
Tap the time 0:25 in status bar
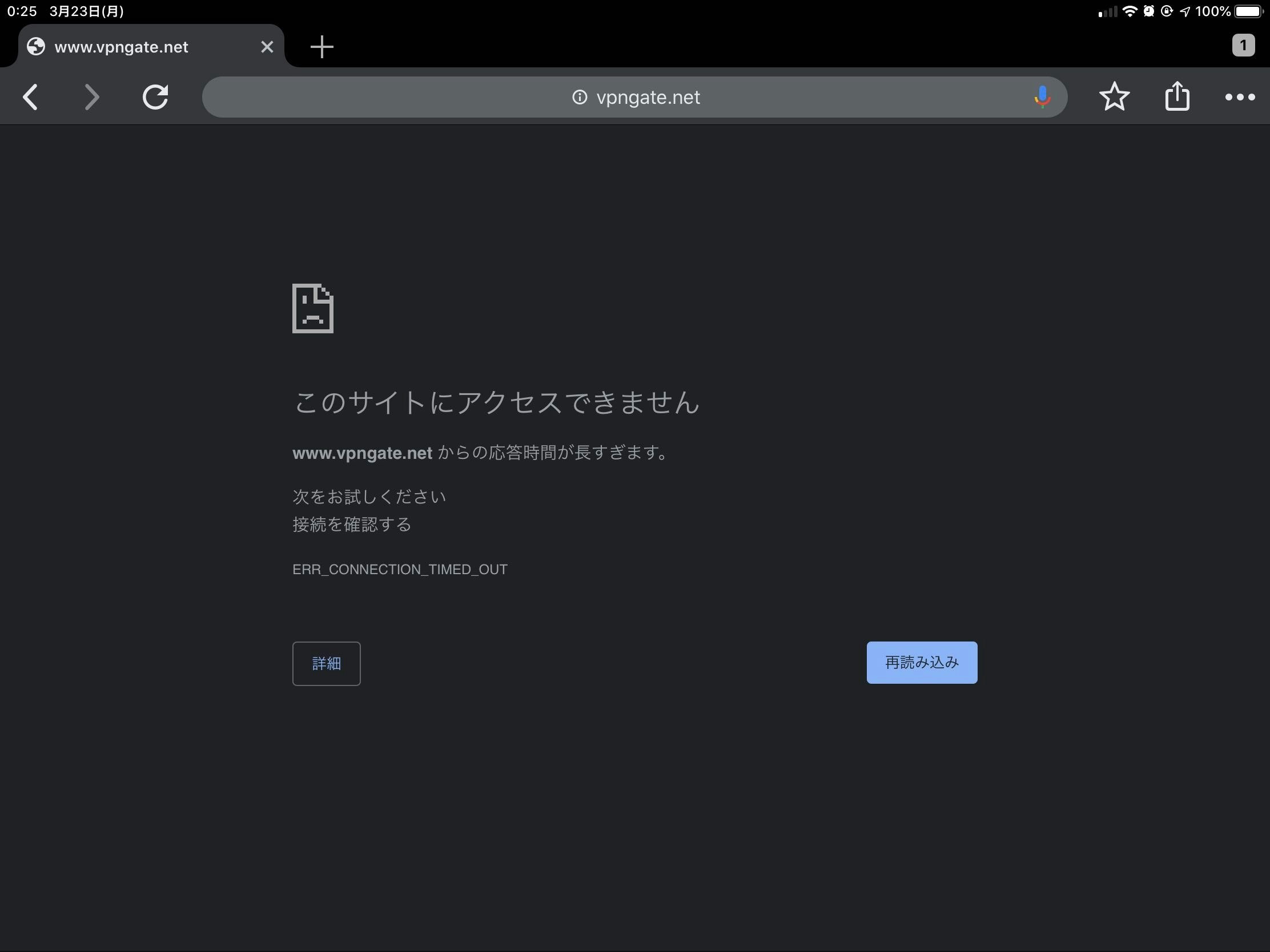(x=22, y=11)
